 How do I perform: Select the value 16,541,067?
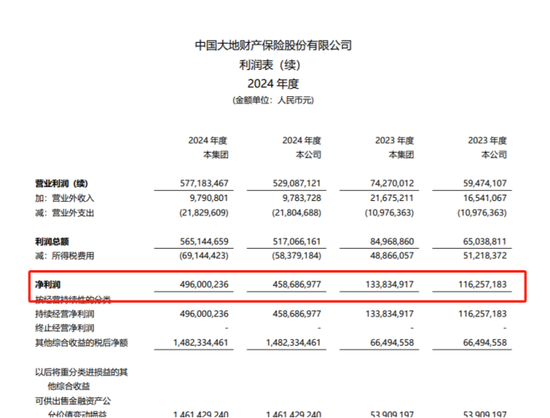(x=485, y=198)
